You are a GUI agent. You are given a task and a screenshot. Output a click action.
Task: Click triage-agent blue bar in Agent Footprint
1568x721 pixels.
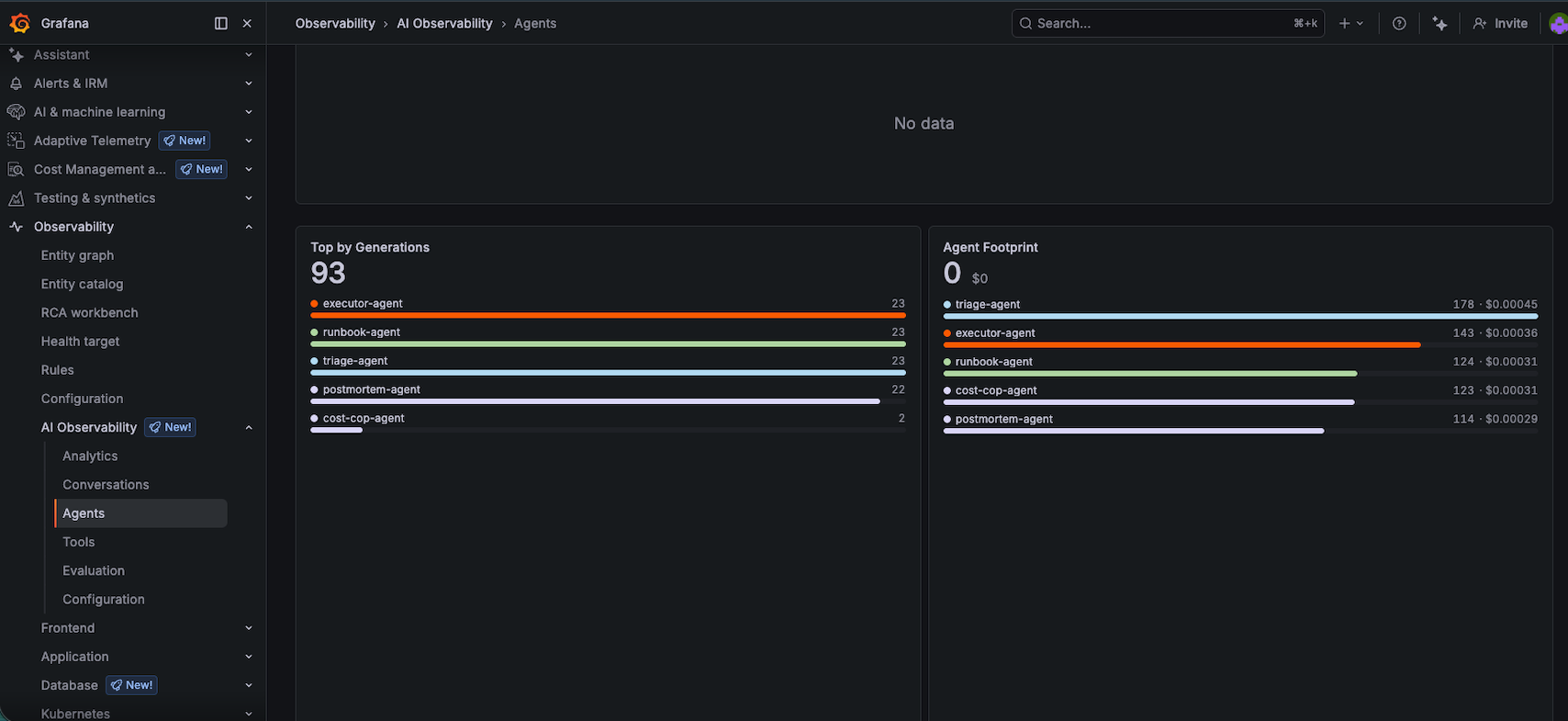(1240, 316)
